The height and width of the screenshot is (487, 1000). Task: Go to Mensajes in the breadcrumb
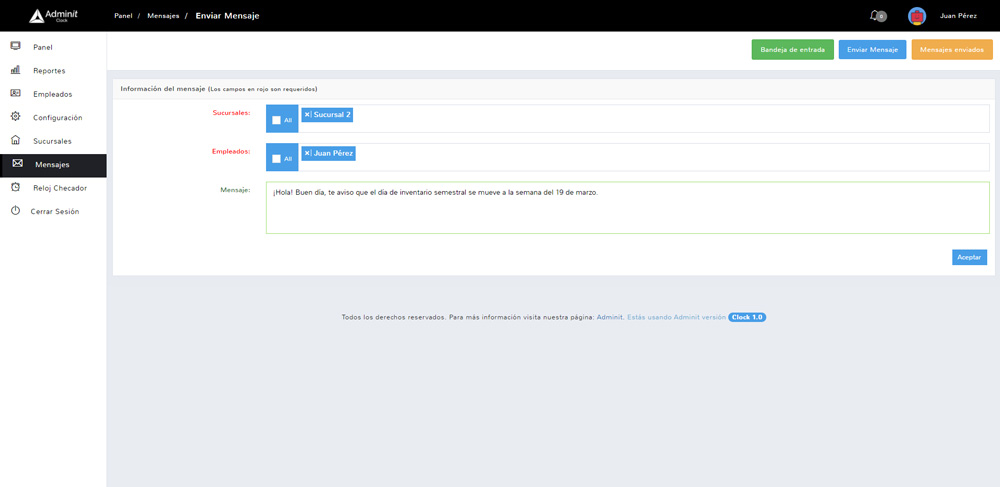(163, 16)
